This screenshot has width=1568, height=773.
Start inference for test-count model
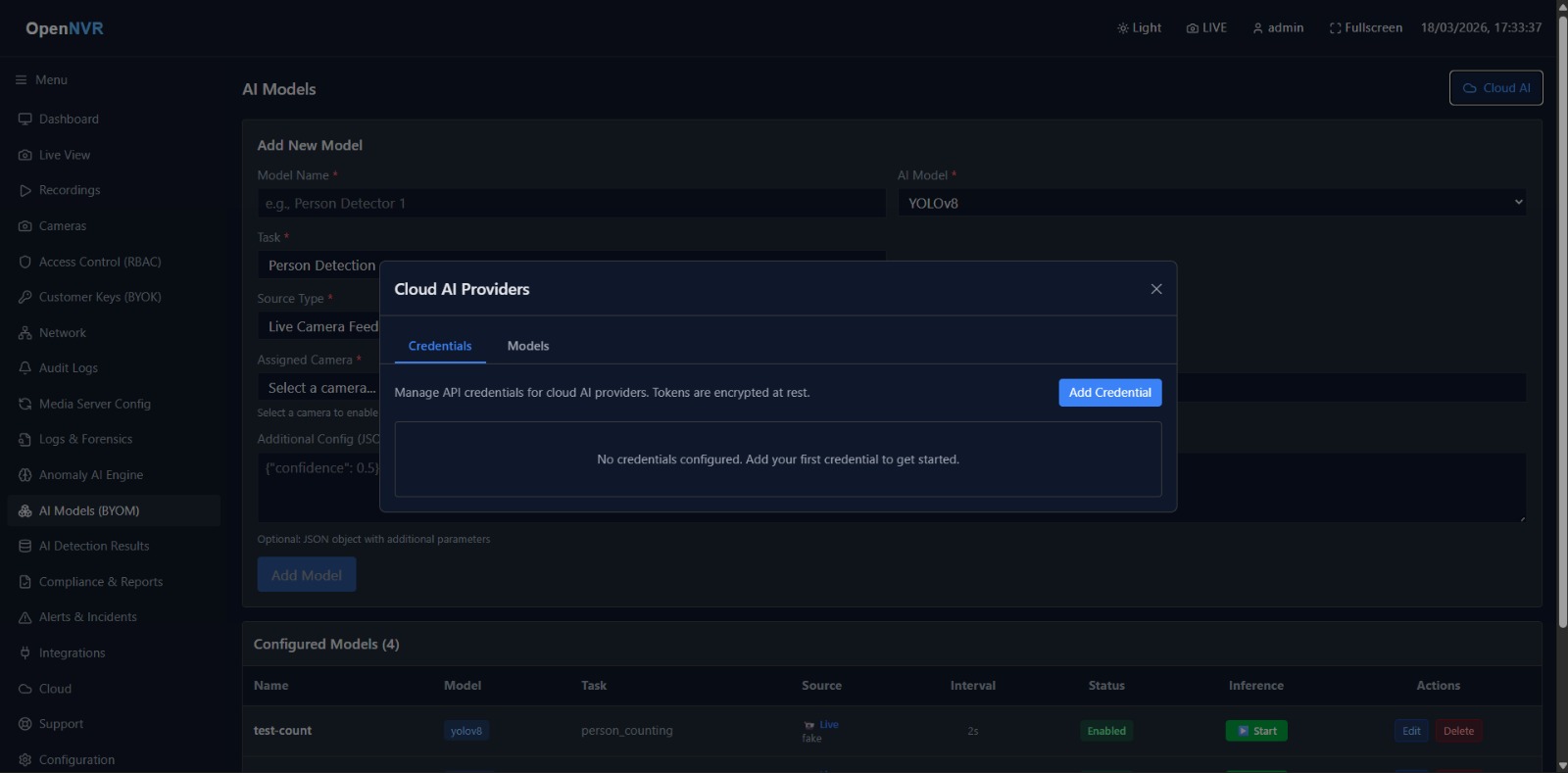1256,731
